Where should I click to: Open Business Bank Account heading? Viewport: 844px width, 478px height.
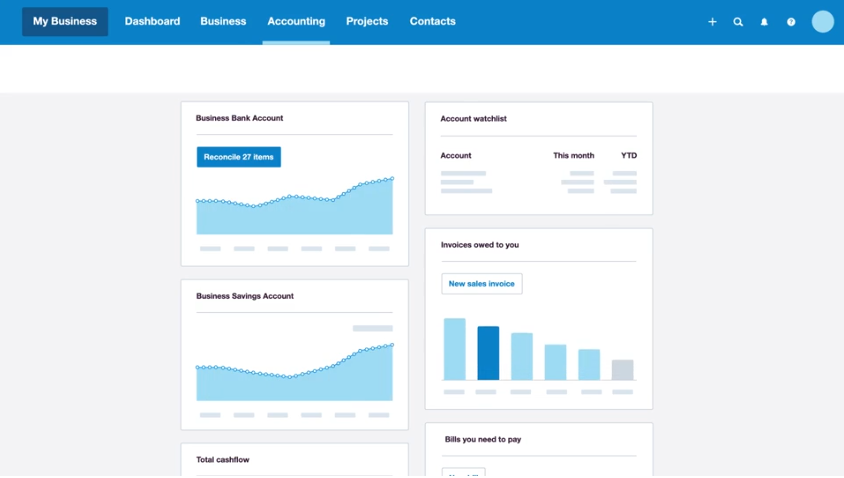(x=240, y=118)
